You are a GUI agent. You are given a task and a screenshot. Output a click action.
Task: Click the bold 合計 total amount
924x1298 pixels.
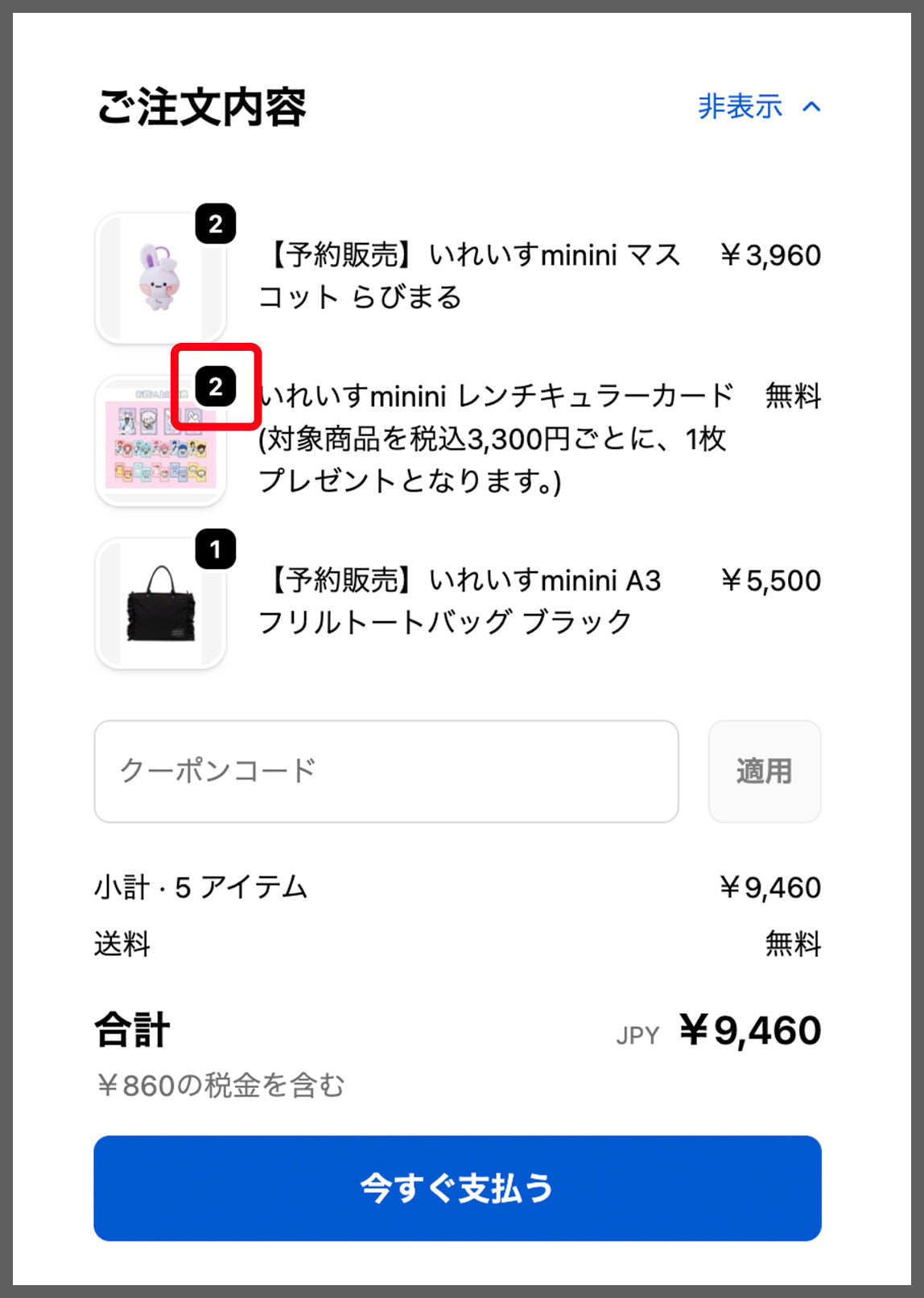[x=749, y=1030]
